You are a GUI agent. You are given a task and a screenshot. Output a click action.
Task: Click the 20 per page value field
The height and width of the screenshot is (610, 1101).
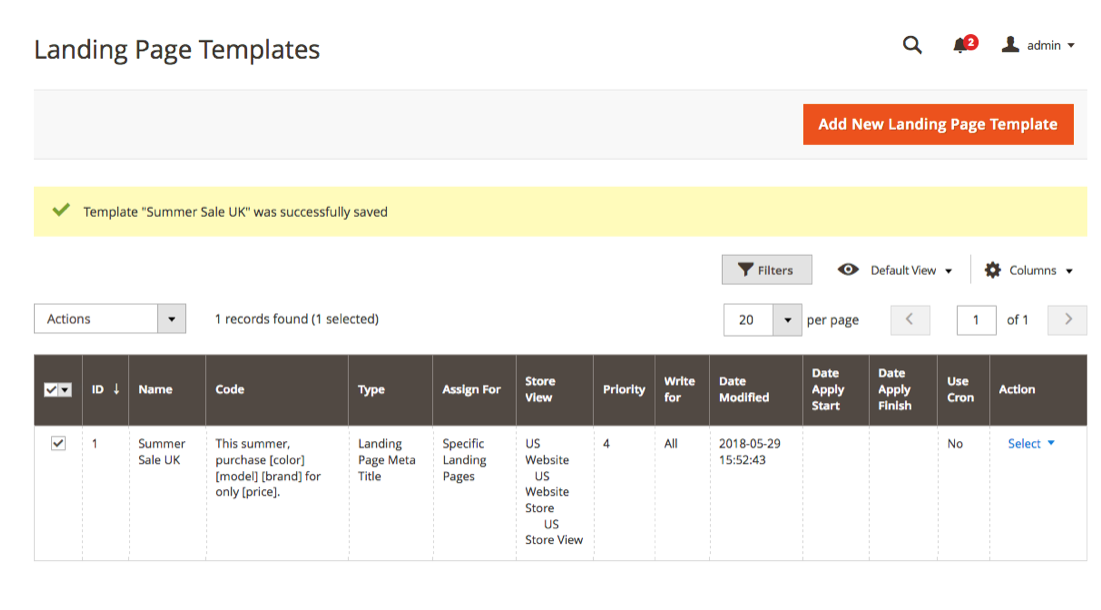(x=748, y=320)
